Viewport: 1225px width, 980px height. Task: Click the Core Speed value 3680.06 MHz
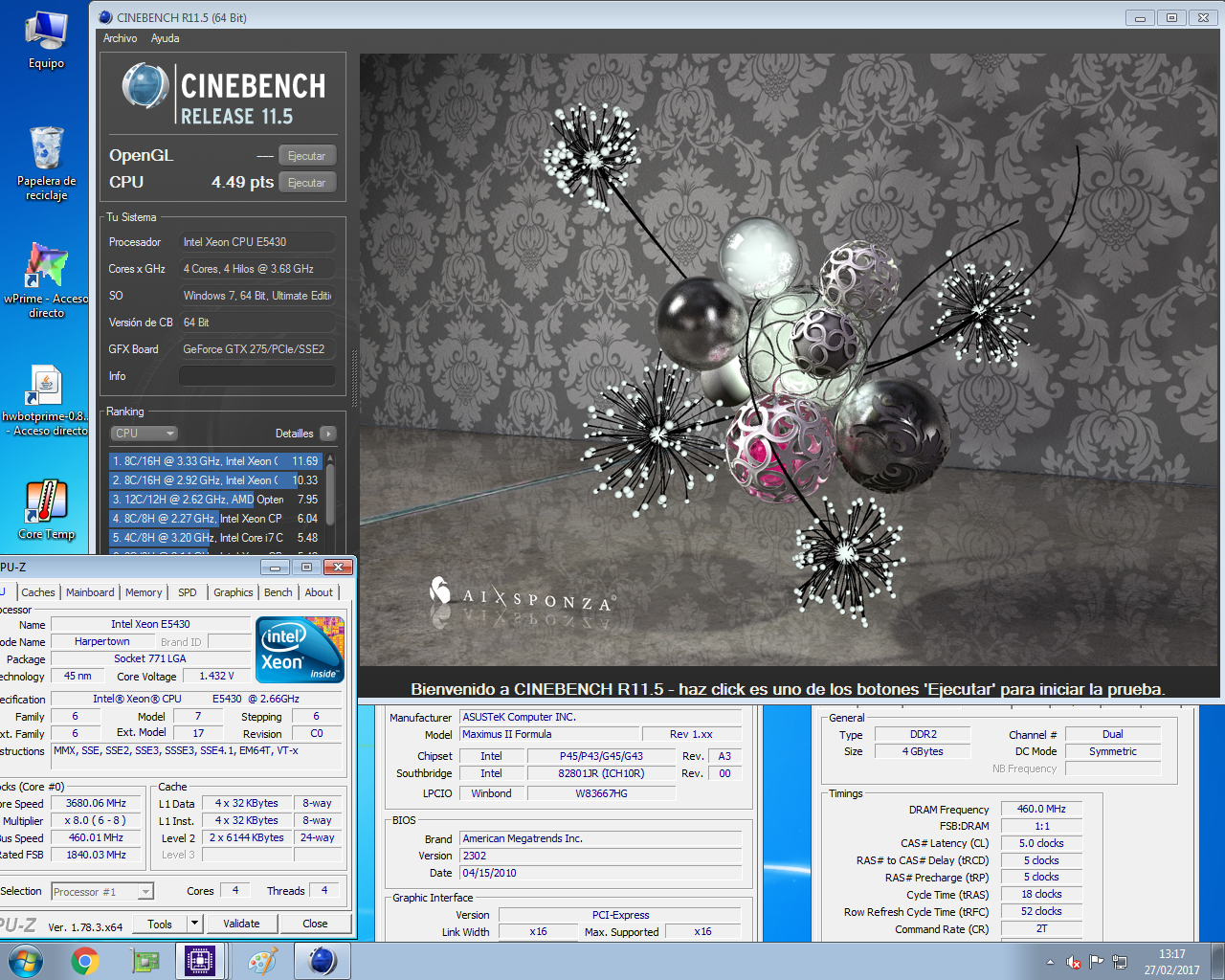point(96,804)
